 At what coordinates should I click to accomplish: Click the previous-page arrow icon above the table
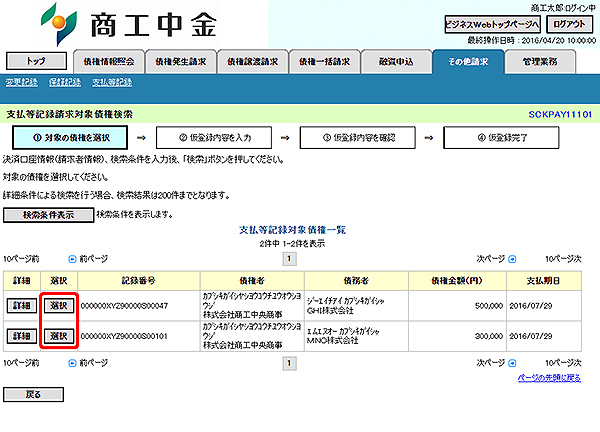click(72, 259)
